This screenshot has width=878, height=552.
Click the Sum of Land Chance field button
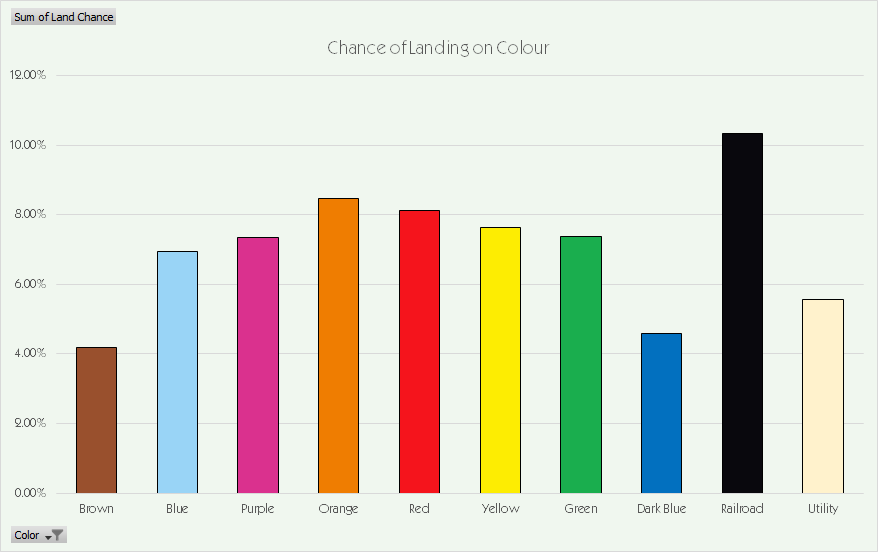click(x=63, y=17)
